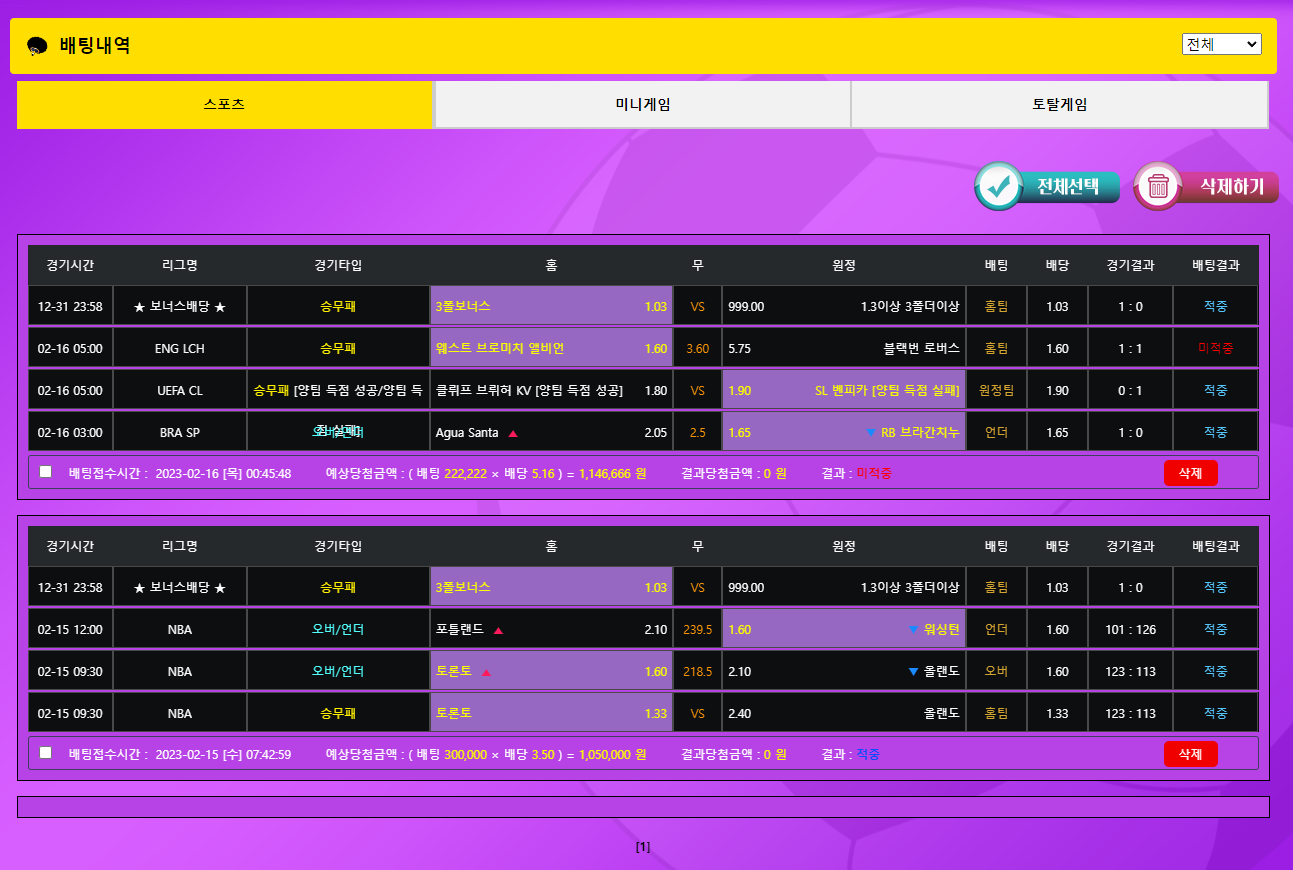Click the 토론토 1.33 home selection cell
This screenshot has width=1293, height=870.
click(x=551, y=714)
